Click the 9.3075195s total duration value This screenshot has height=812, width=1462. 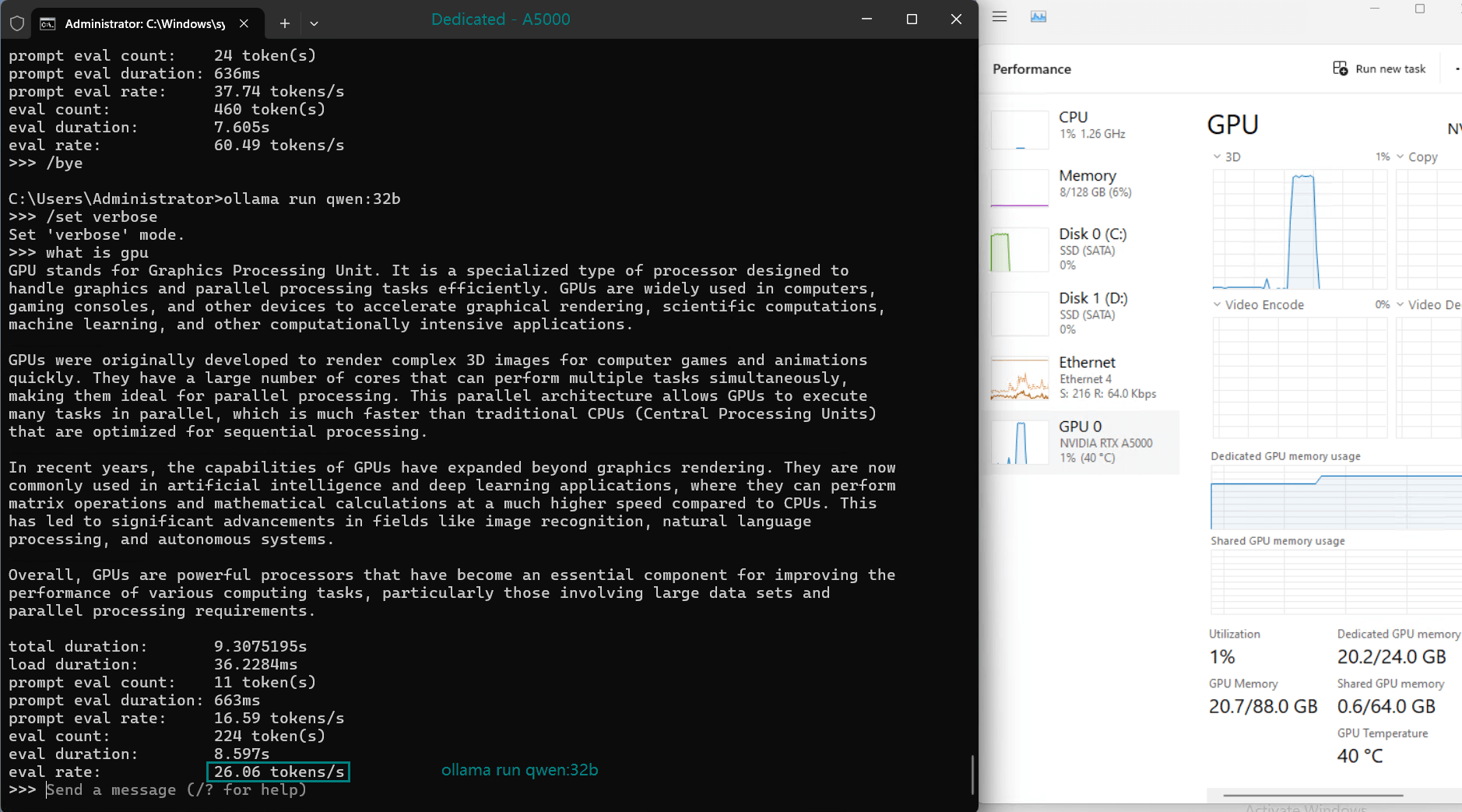(260, 646)
